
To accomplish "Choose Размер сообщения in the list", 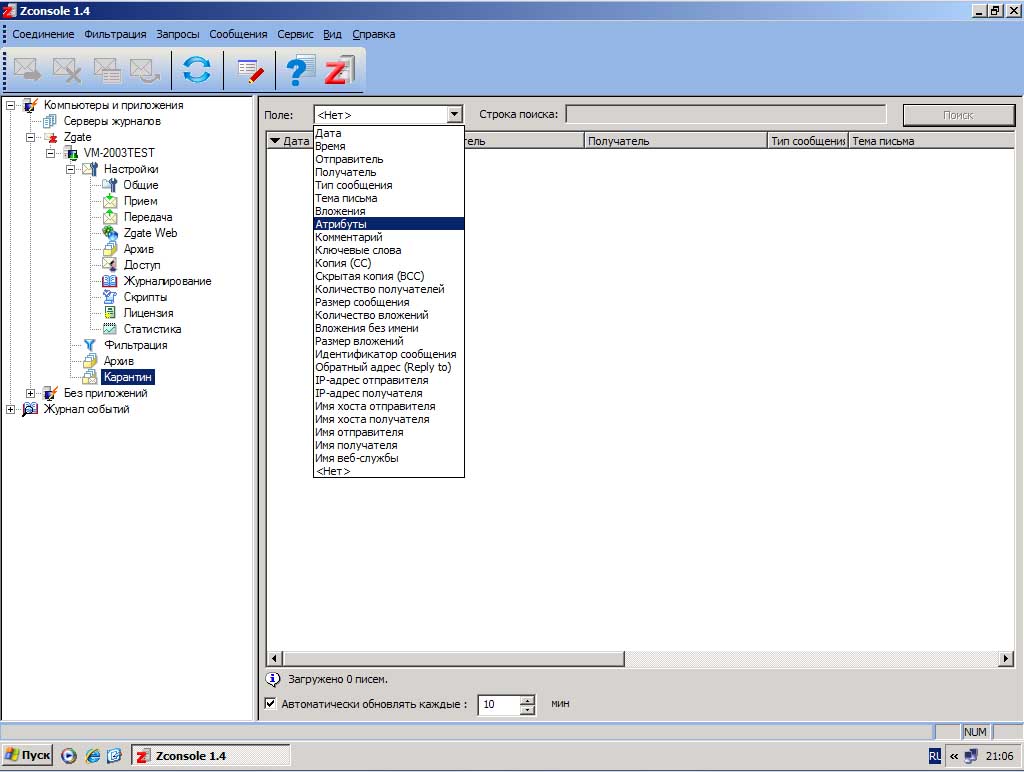I will click(x=389, y=302).
